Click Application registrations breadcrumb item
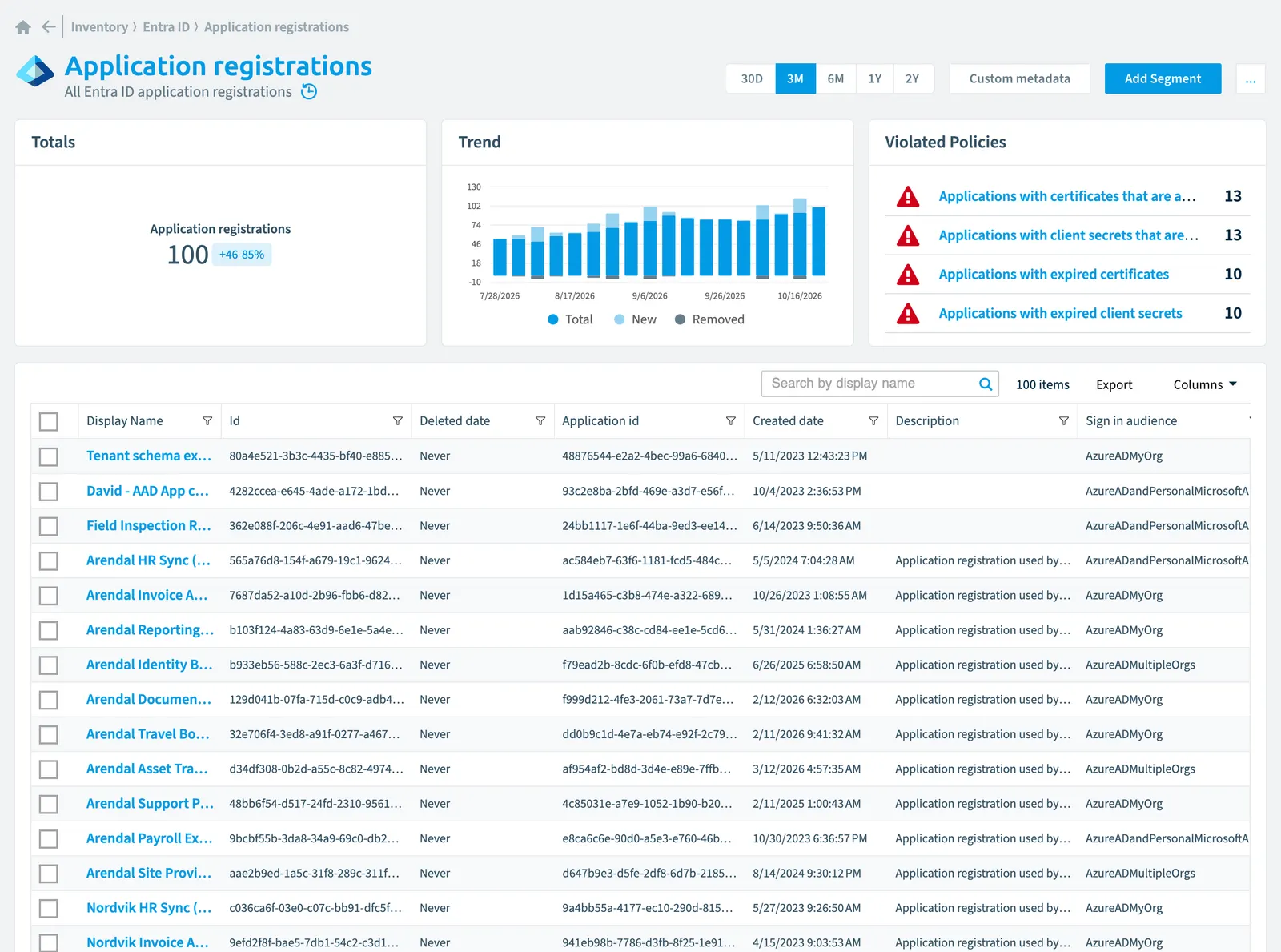 click(x=276, y=27)
